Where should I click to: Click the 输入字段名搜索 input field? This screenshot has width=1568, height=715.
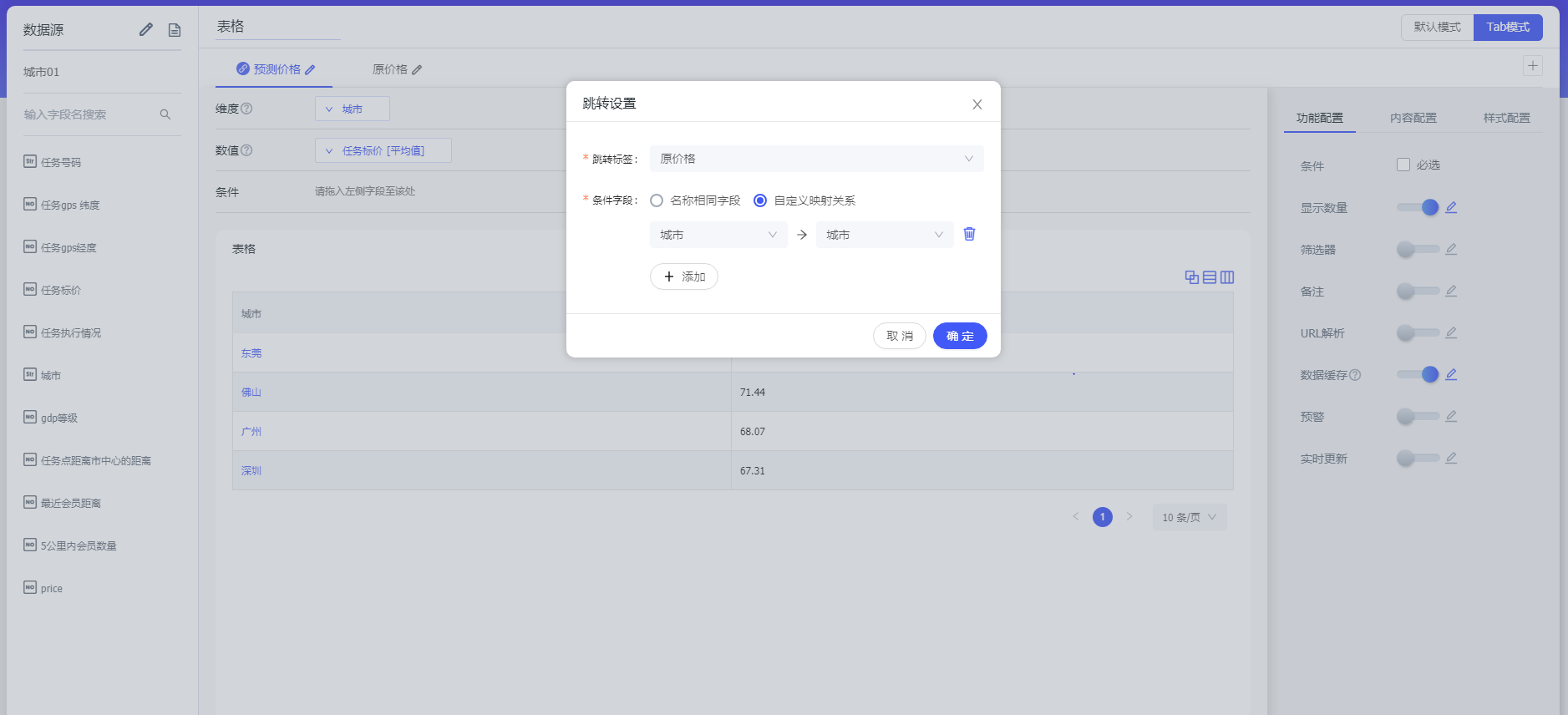click(88, 114)
